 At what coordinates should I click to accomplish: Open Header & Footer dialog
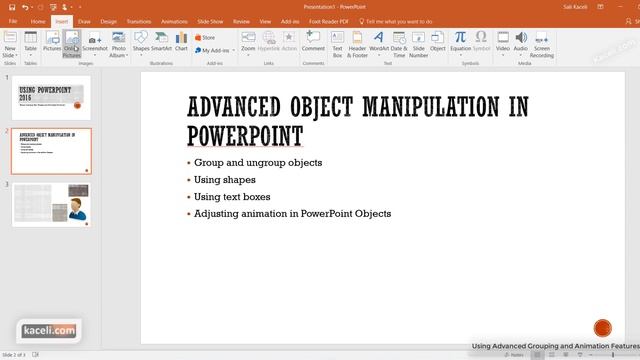357,44
